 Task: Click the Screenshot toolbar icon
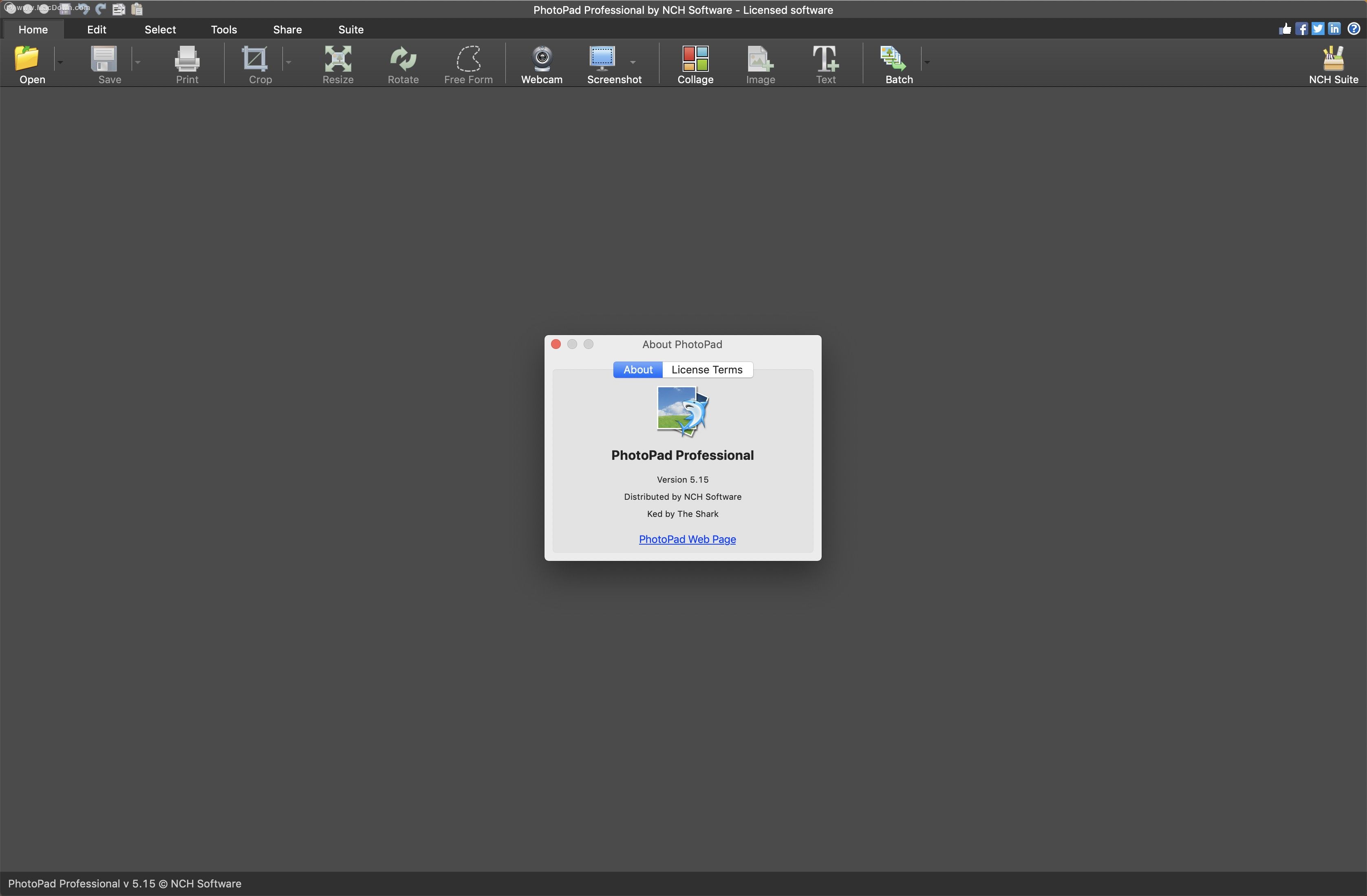click(x=602, y=58)
